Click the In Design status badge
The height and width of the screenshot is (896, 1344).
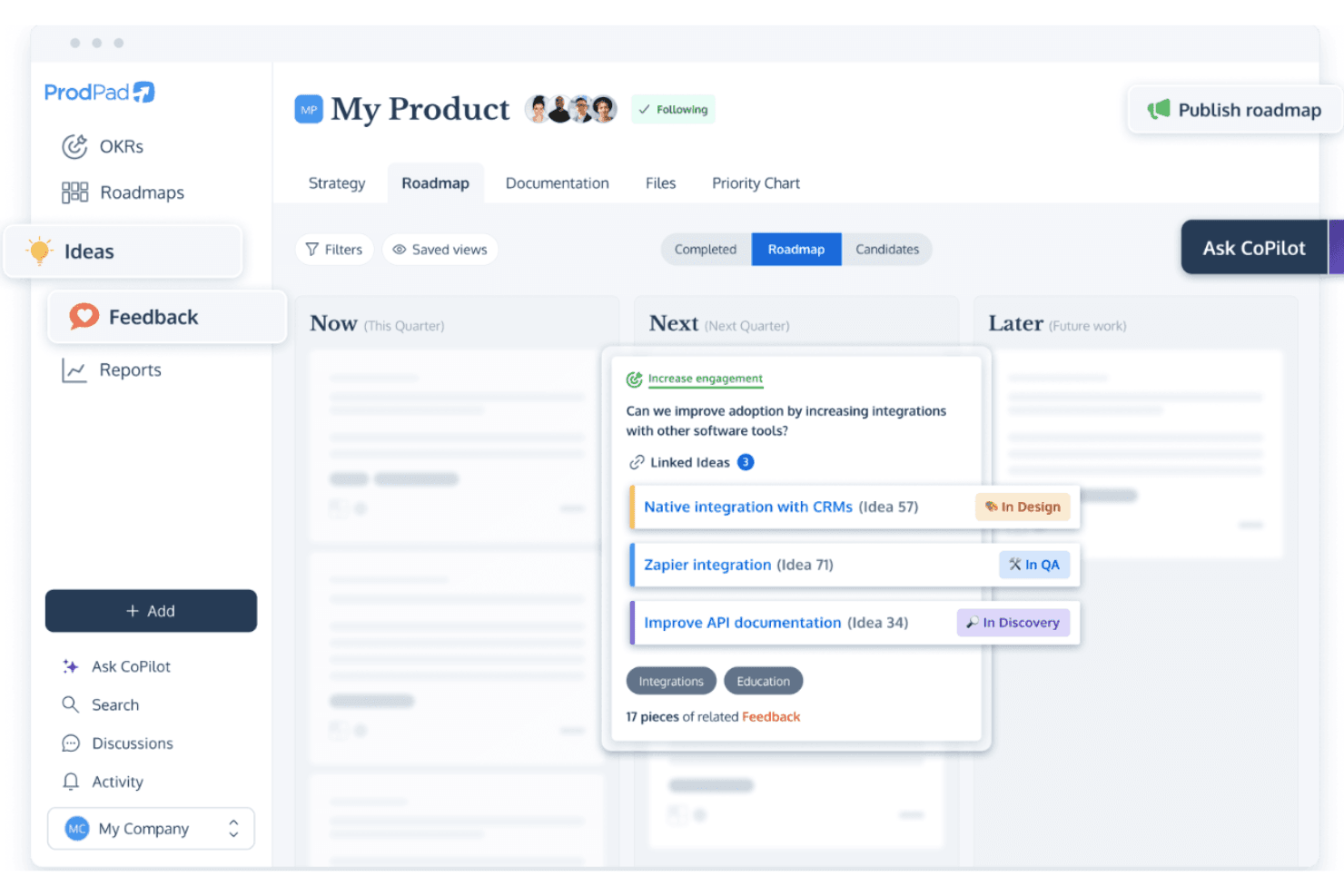[1023, 507]
